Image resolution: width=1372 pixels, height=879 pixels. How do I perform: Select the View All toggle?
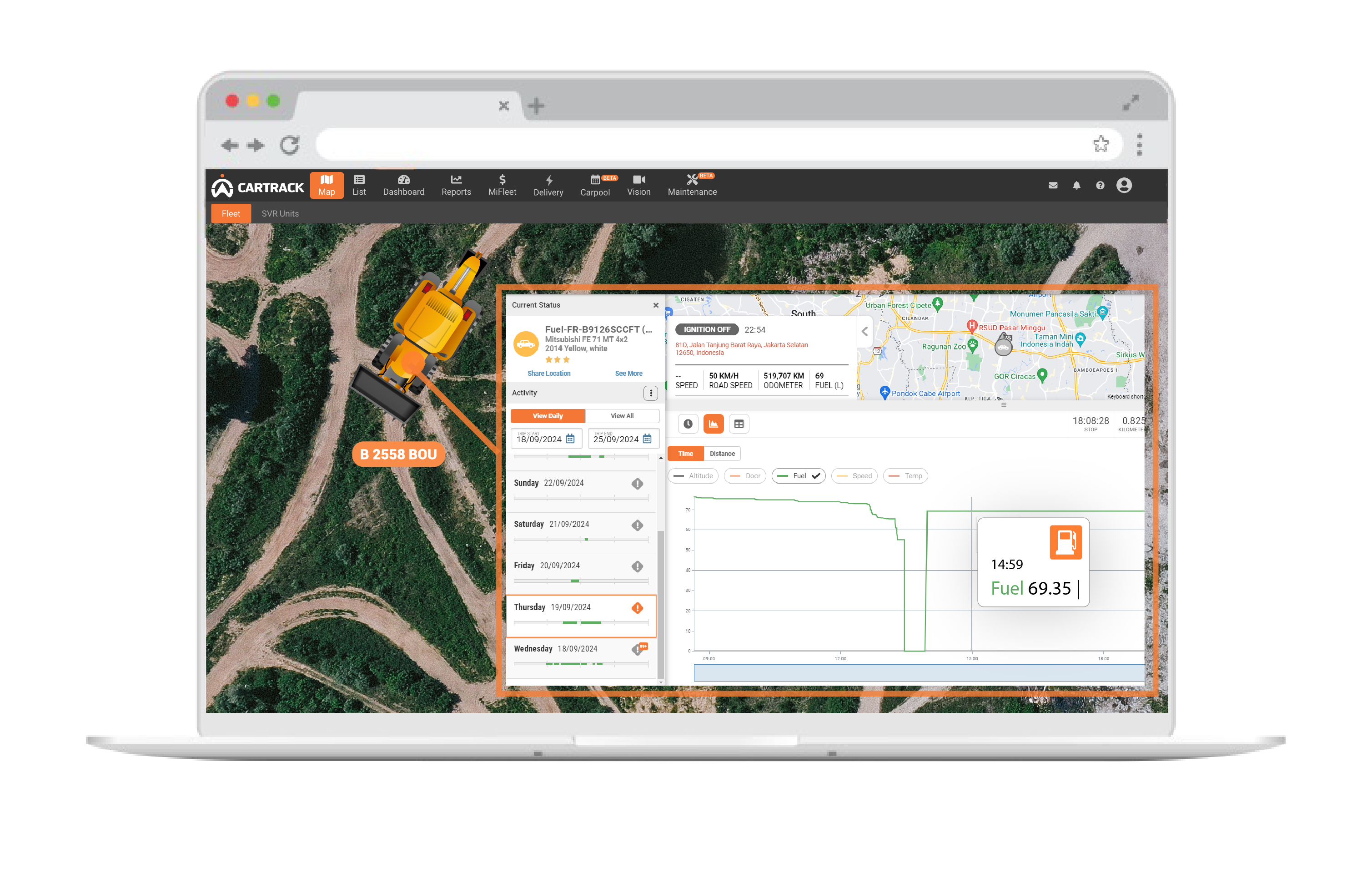pos(622,415)
